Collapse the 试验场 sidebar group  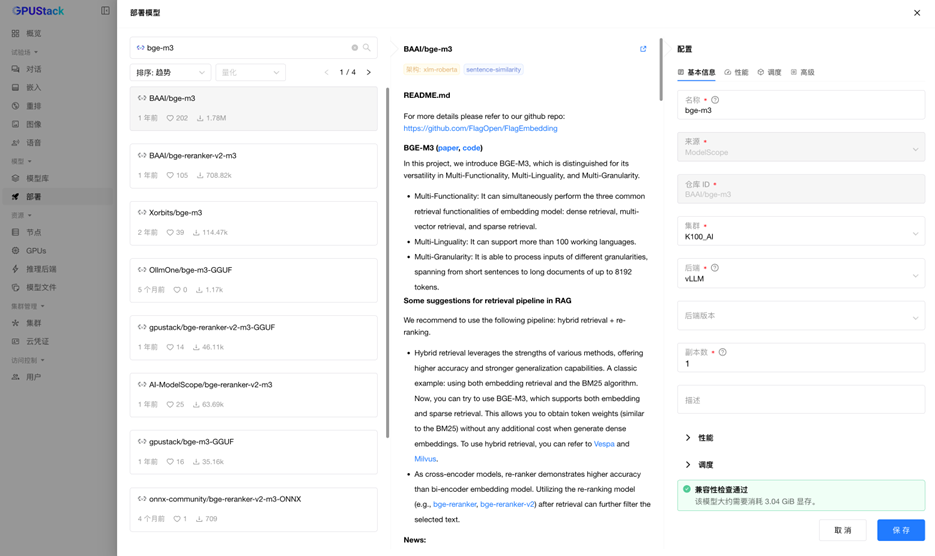click(x=24, y=52)
